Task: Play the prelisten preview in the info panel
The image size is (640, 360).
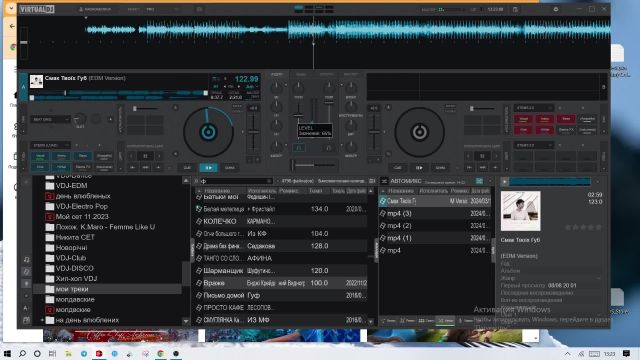Action: point(504,182)
